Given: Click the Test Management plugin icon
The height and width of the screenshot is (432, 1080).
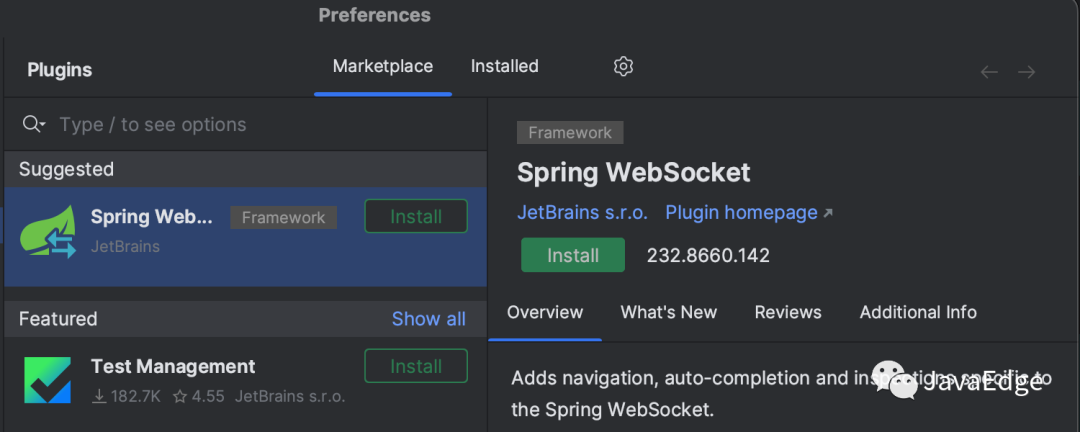Looking at the screenshot, I should [x=48, y=380].
